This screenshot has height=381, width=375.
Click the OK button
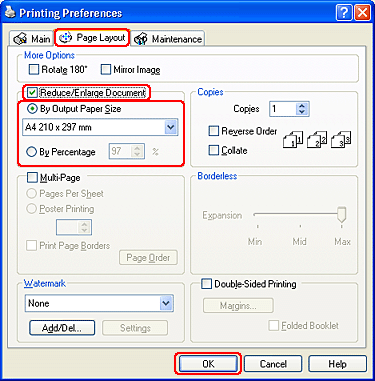(208, 364)
